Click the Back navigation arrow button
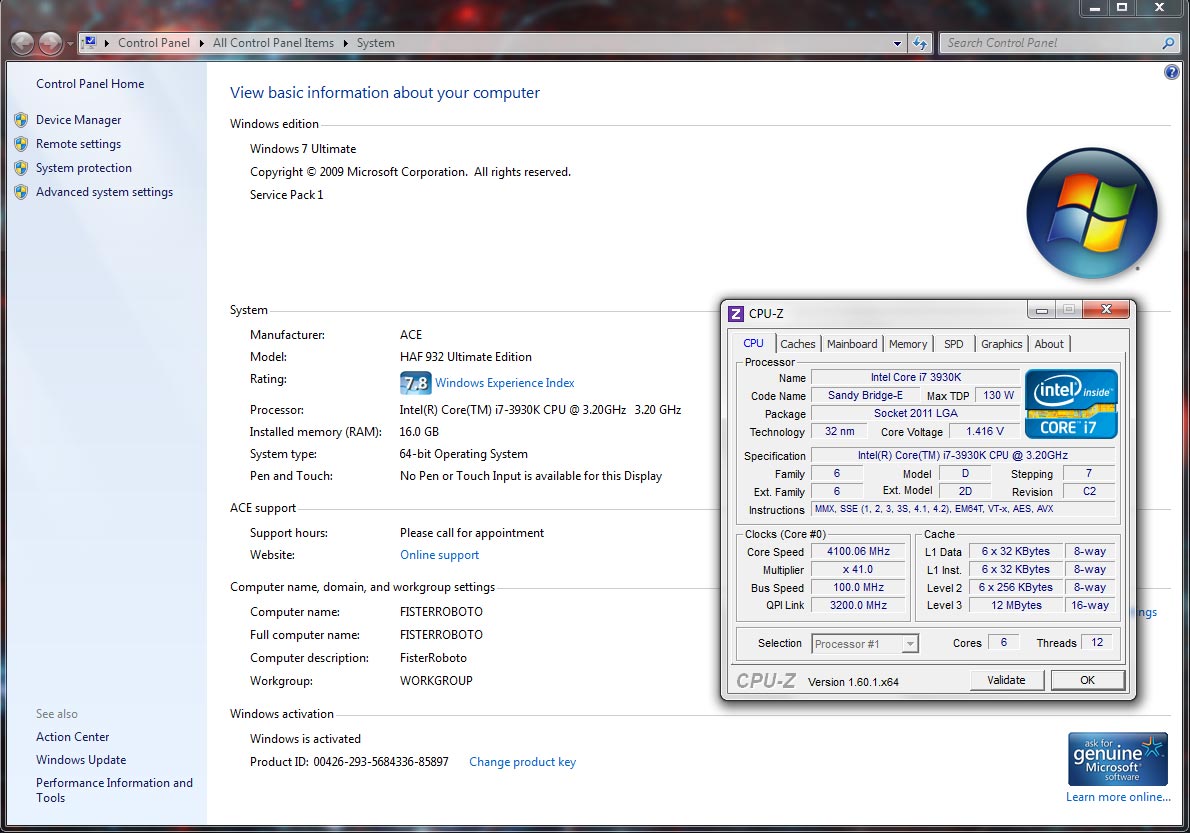Viewport: 1190px width, 833px height. pos(23,43)
